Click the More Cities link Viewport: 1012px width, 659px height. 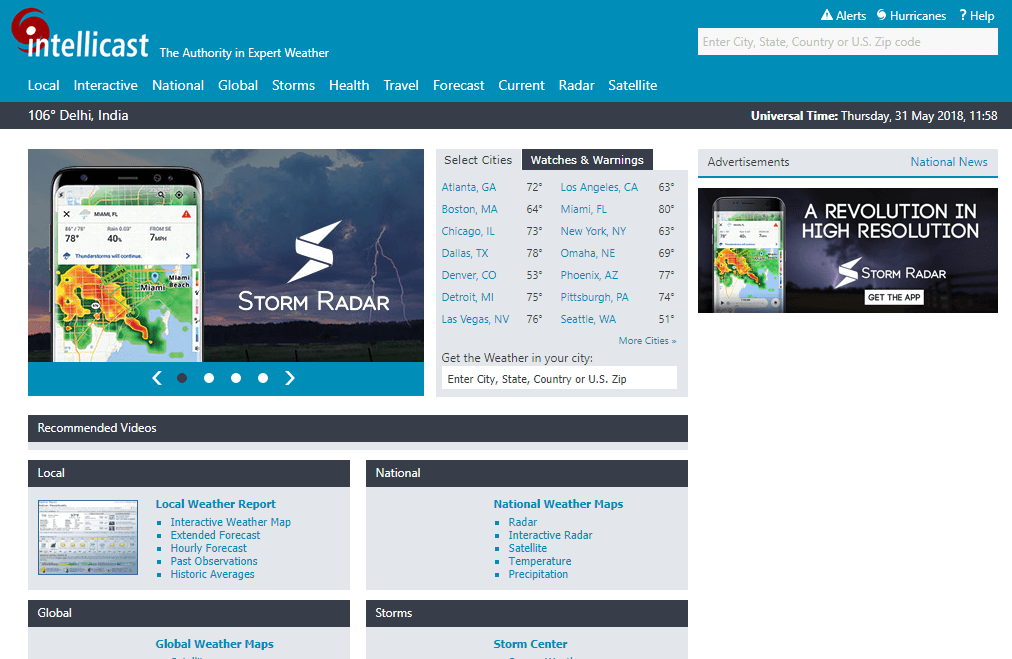(x=647, y=341)
